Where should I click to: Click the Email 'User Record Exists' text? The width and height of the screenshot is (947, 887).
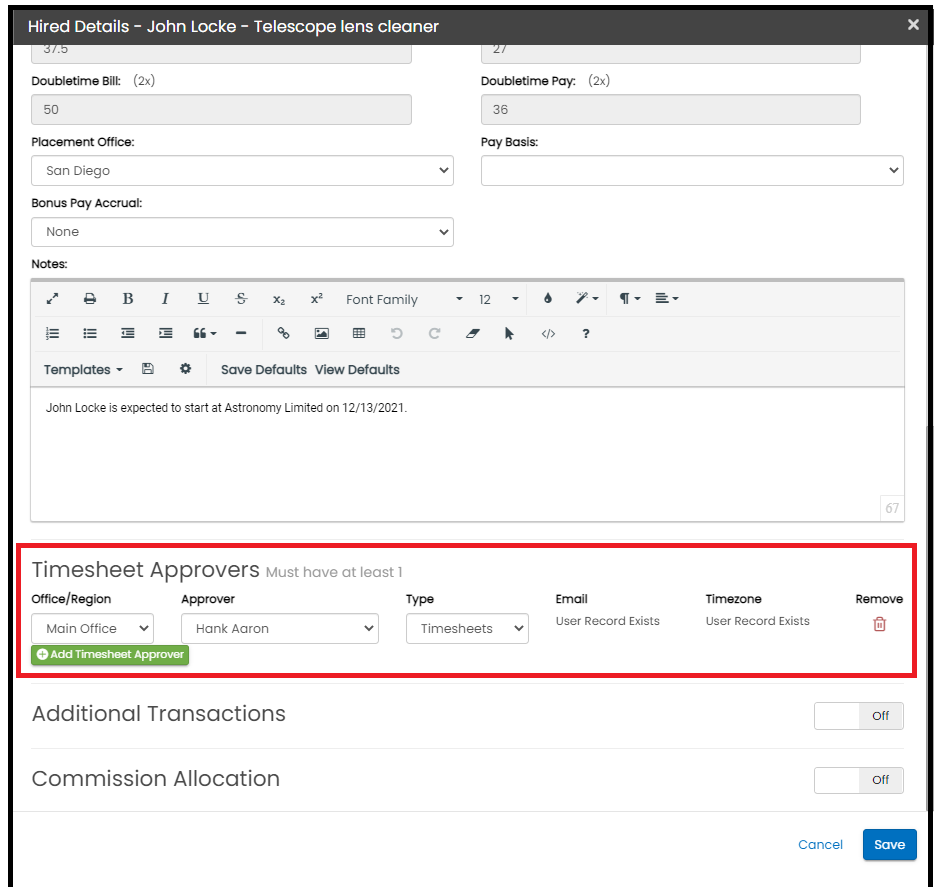point(608,621)
